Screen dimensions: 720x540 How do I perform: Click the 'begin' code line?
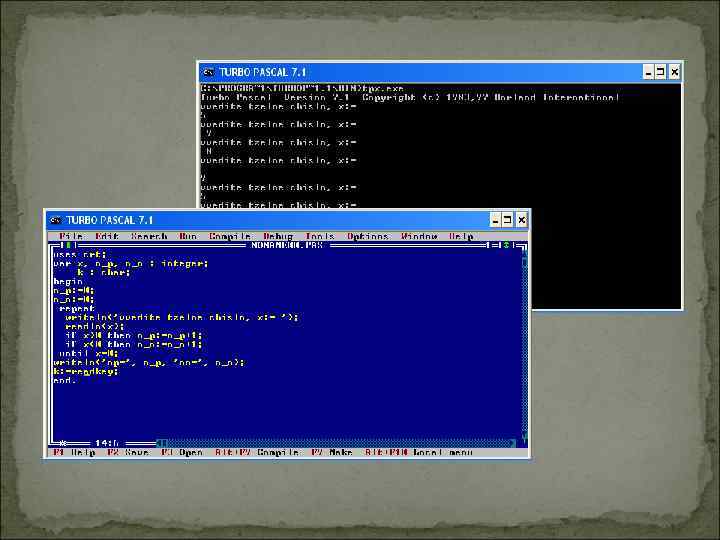[68, 281]
